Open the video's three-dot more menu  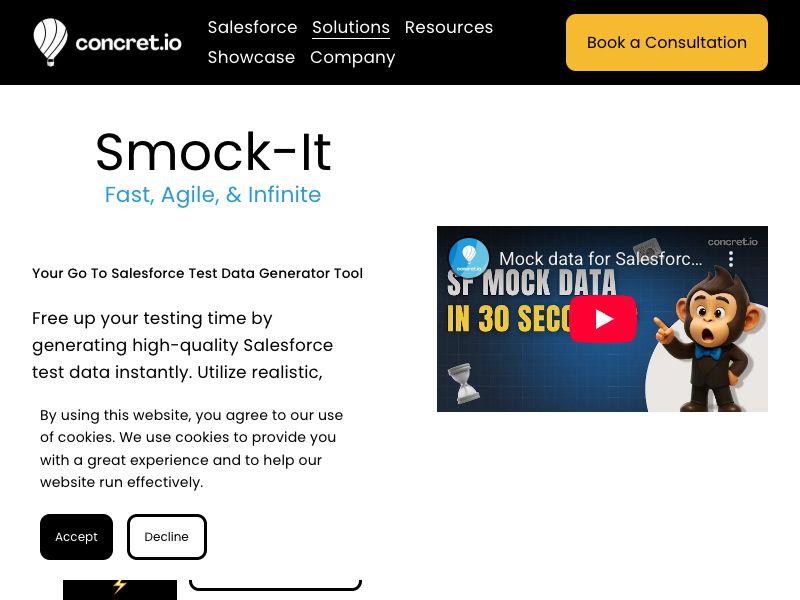tap(730, 258)
